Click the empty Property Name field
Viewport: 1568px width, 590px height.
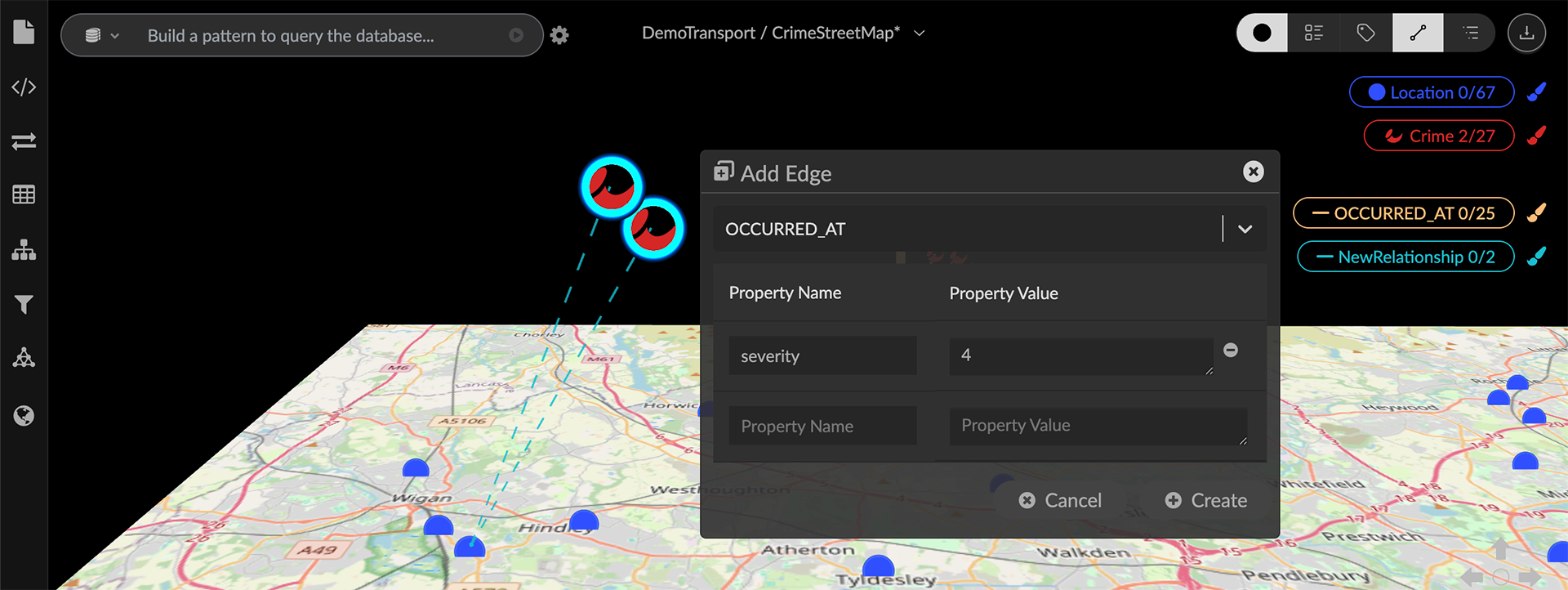(x=822, y=426)
